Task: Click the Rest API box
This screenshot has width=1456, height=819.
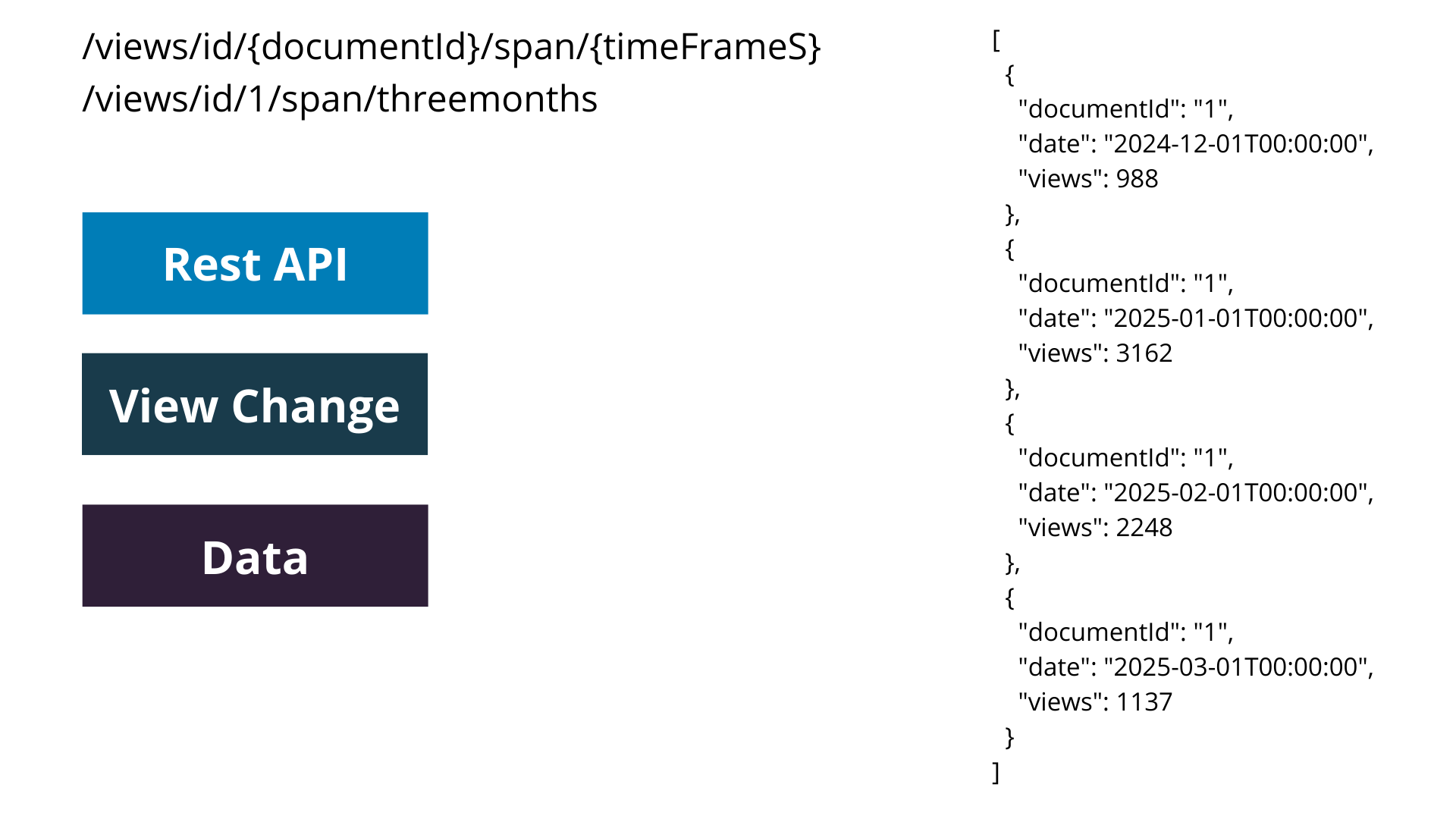Action: [x=255, y=263]
